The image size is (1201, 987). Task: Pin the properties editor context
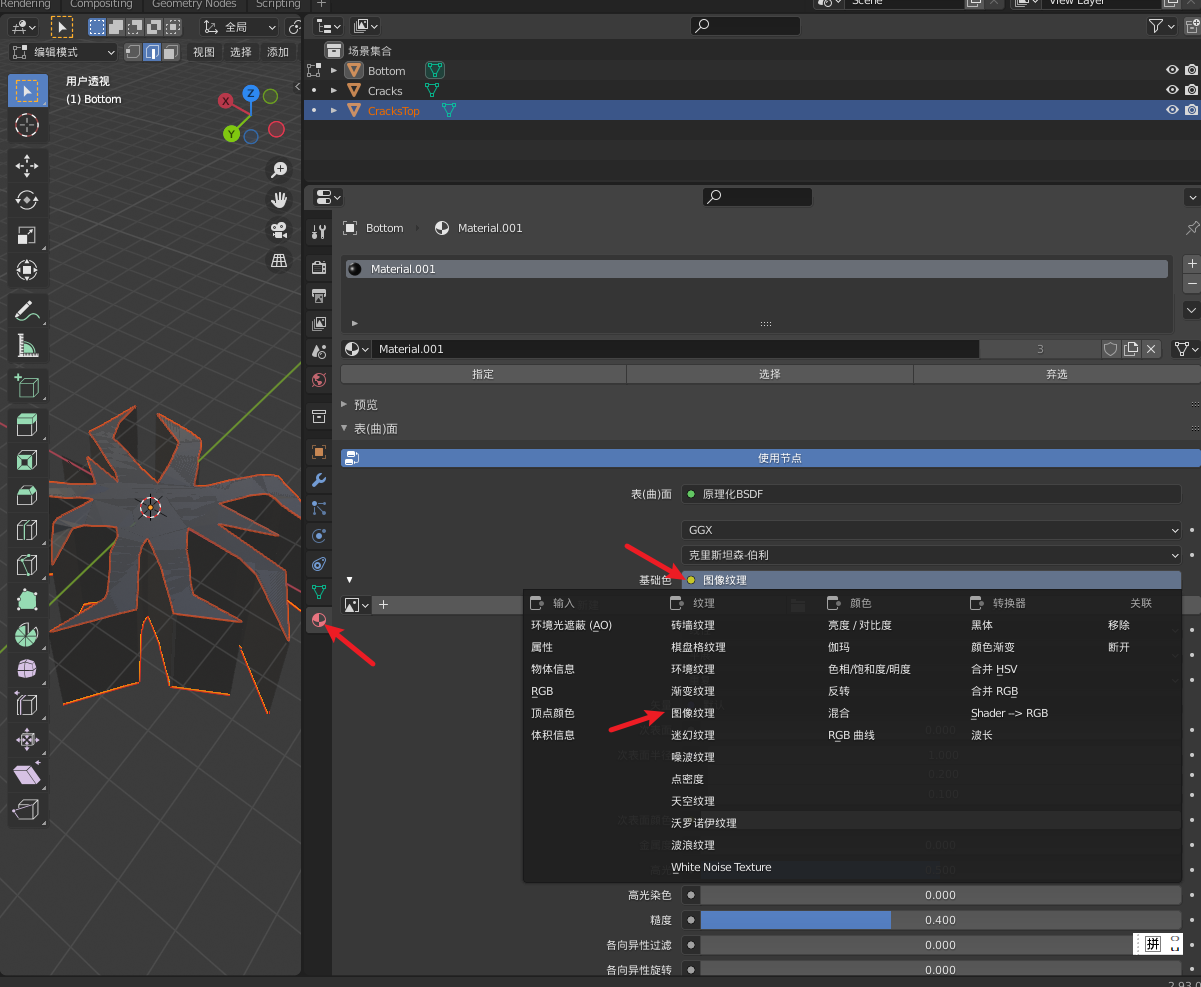pos(1192,228)
